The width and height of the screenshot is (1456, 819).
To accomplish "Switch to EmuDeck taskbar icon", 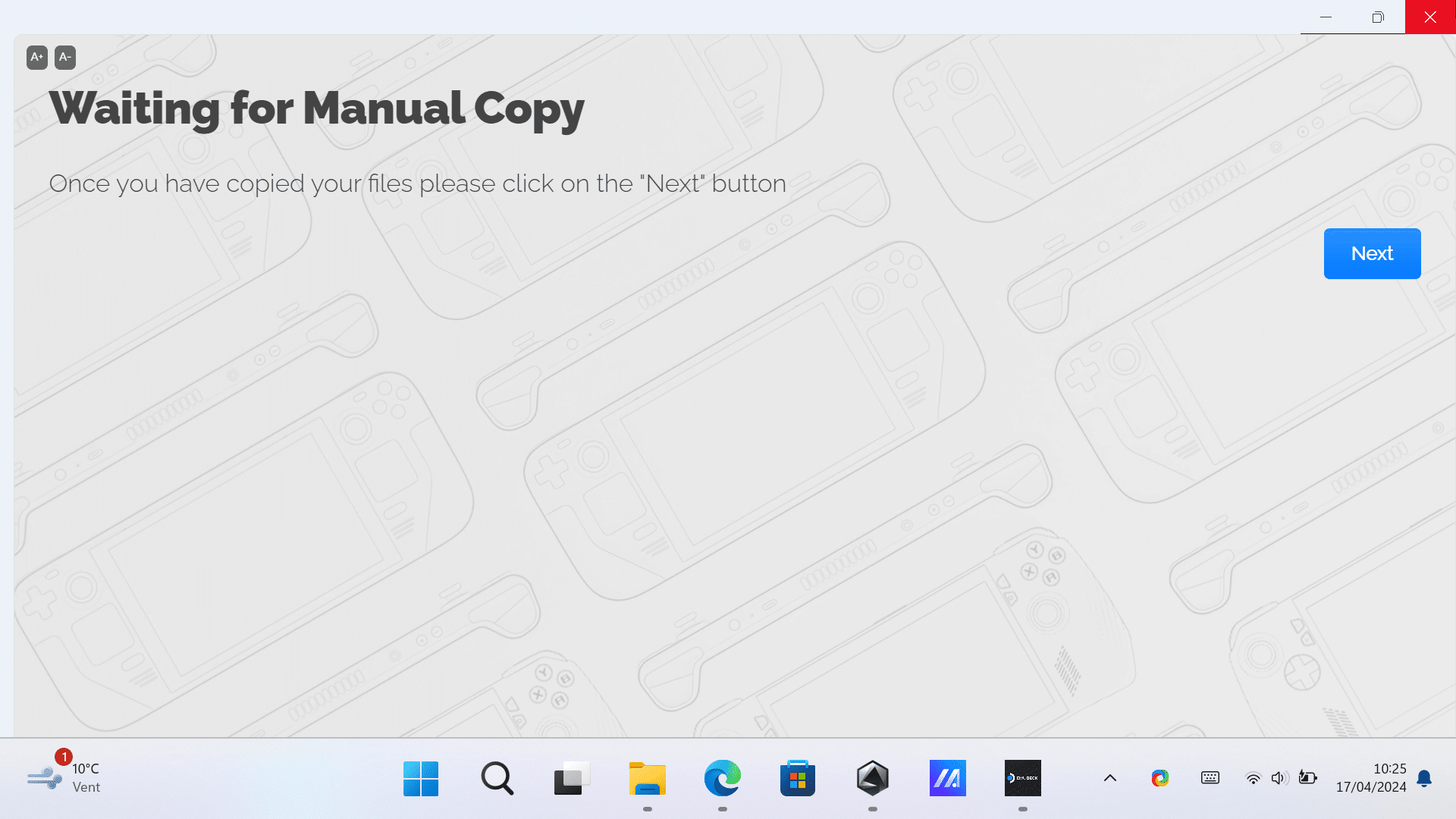I will click(1022, 778).
